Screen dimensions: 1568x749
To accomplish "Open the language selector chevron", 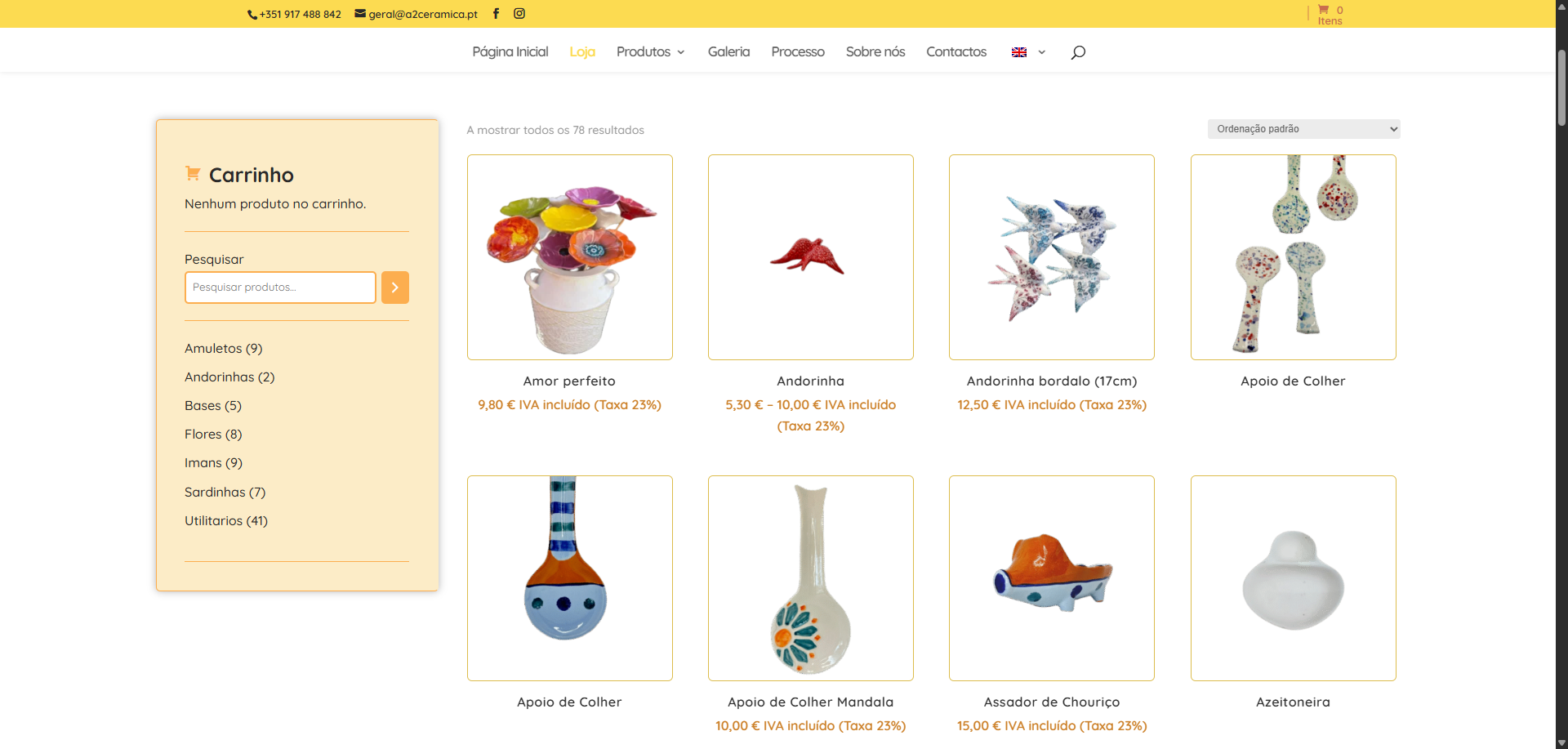I will [1041, 52].
